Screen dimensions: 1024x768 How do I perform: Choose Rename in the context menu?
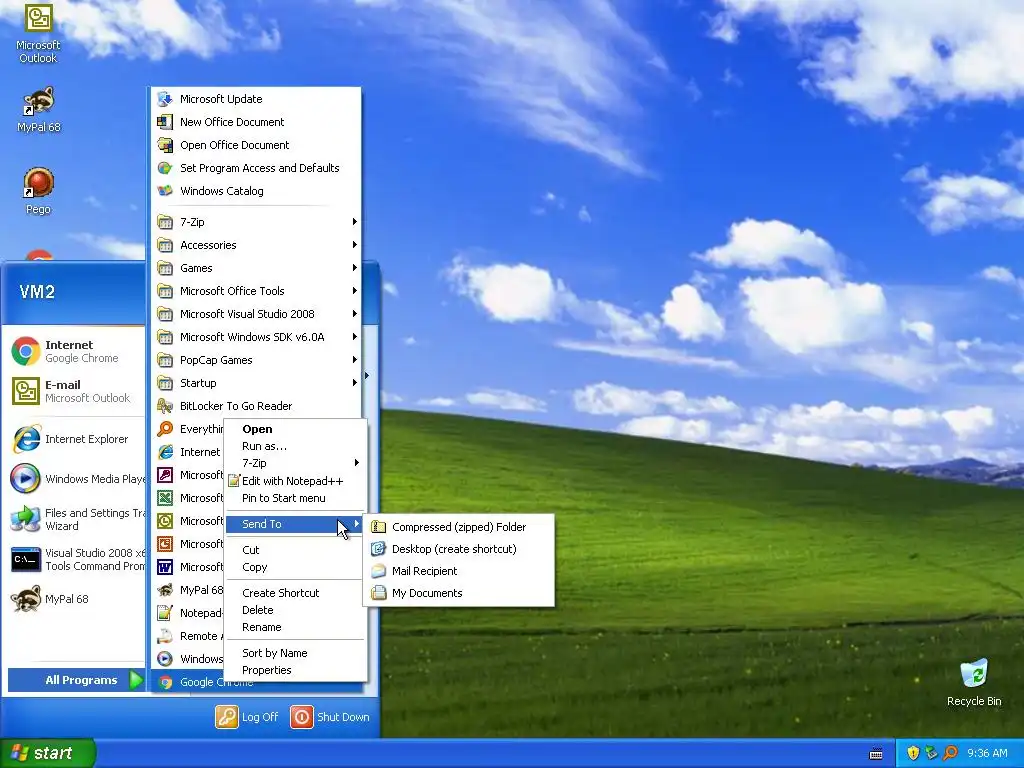coord(295,627)
